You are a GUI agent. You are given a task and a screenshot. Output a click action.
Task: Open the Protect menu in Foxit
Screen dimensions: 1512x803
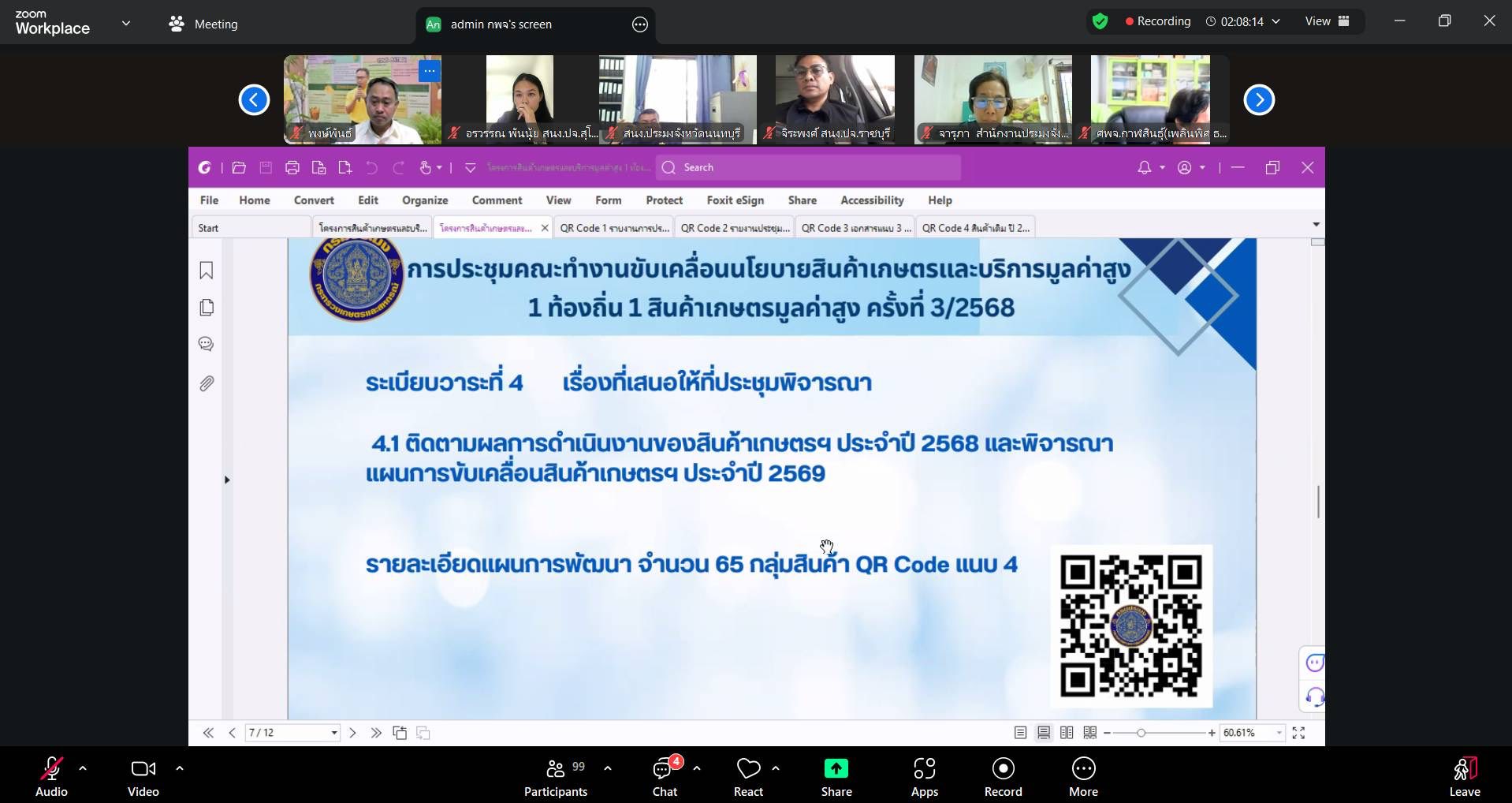663,200
